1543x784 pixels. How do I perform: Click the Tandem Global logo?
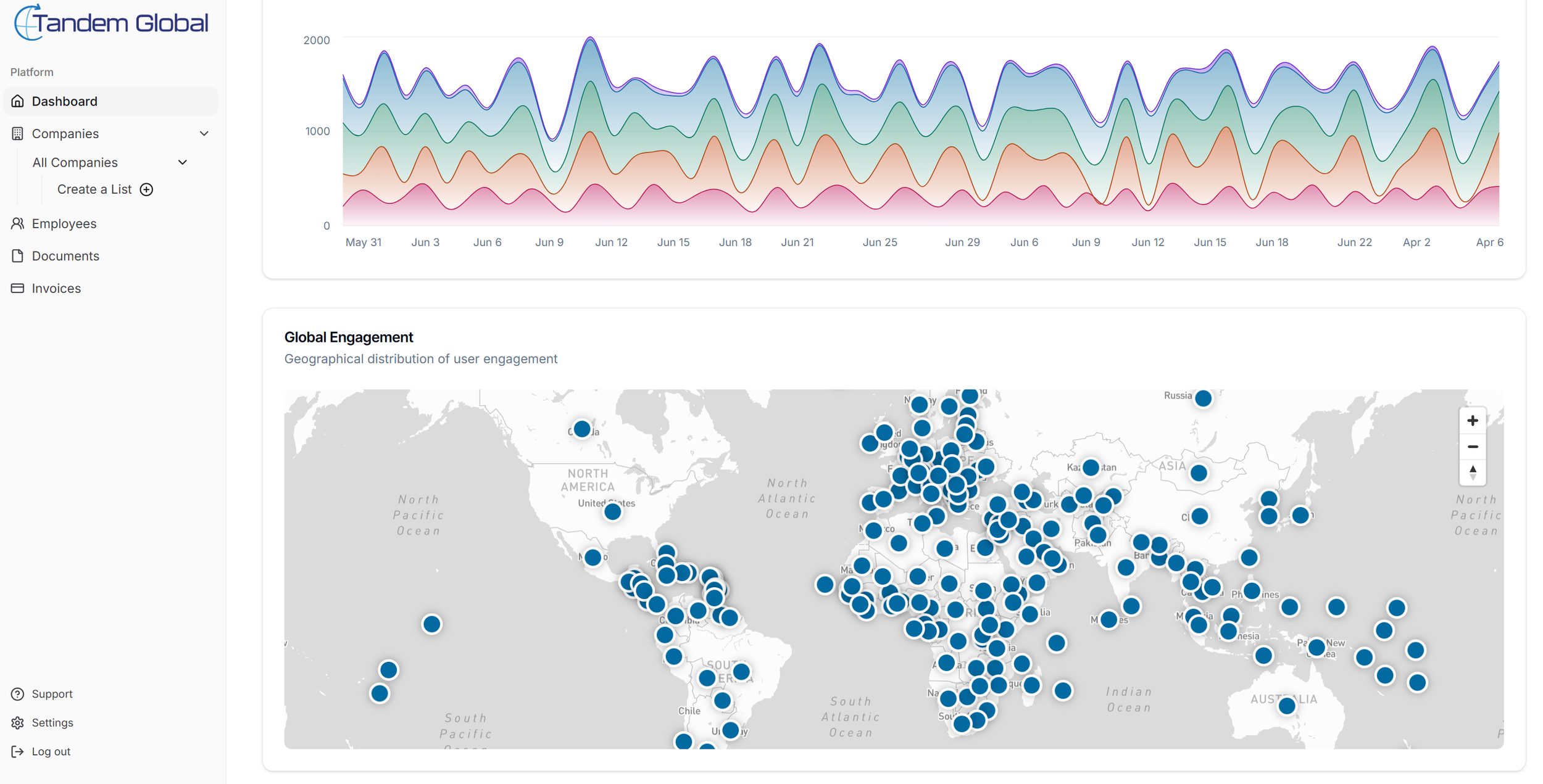[111, 23]
